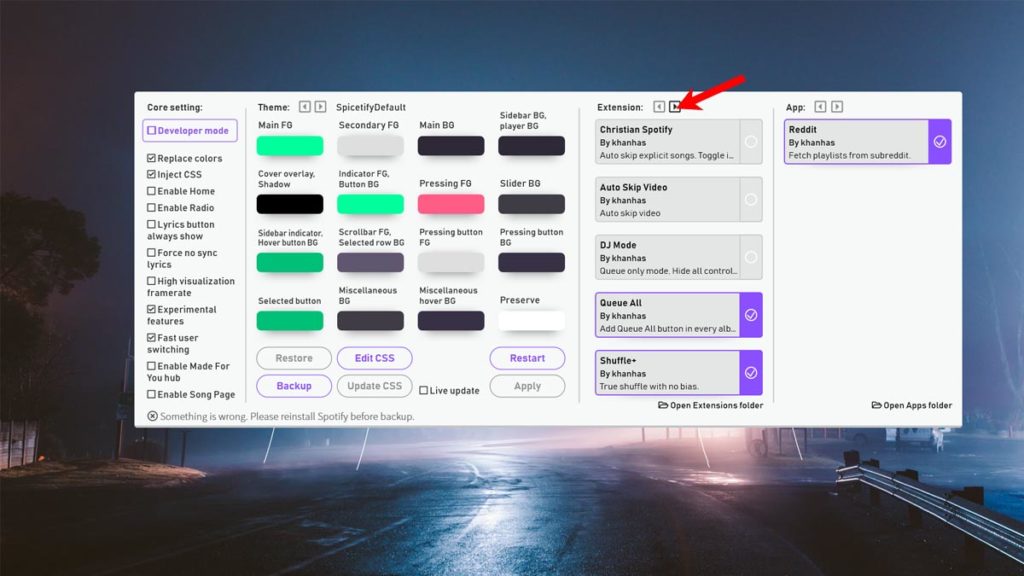Check Enable Song Page
Screen dimensions: 1024x576
click(x=152, y=394)
